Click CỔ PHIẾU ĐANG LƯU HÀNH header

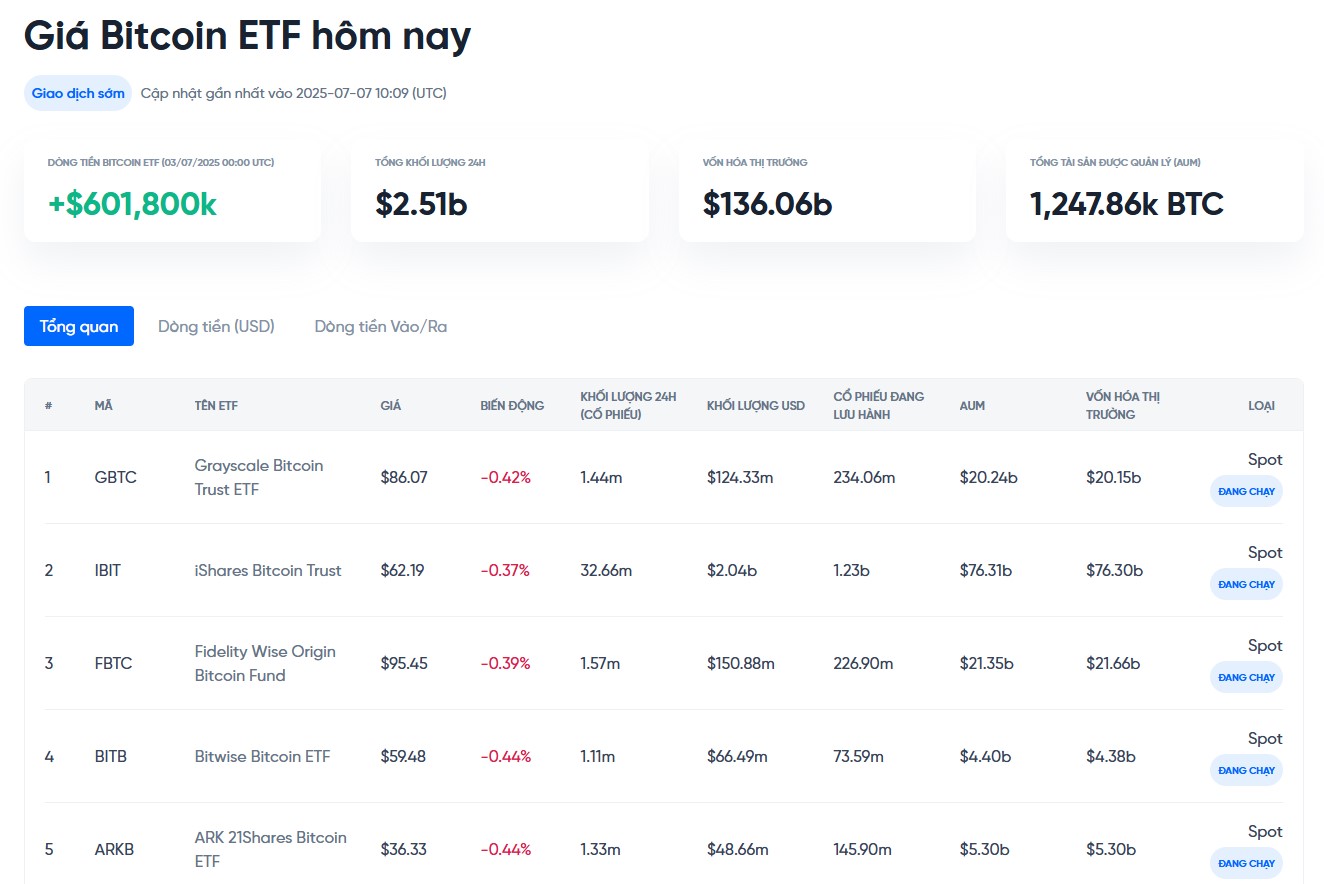coord(879,405)
